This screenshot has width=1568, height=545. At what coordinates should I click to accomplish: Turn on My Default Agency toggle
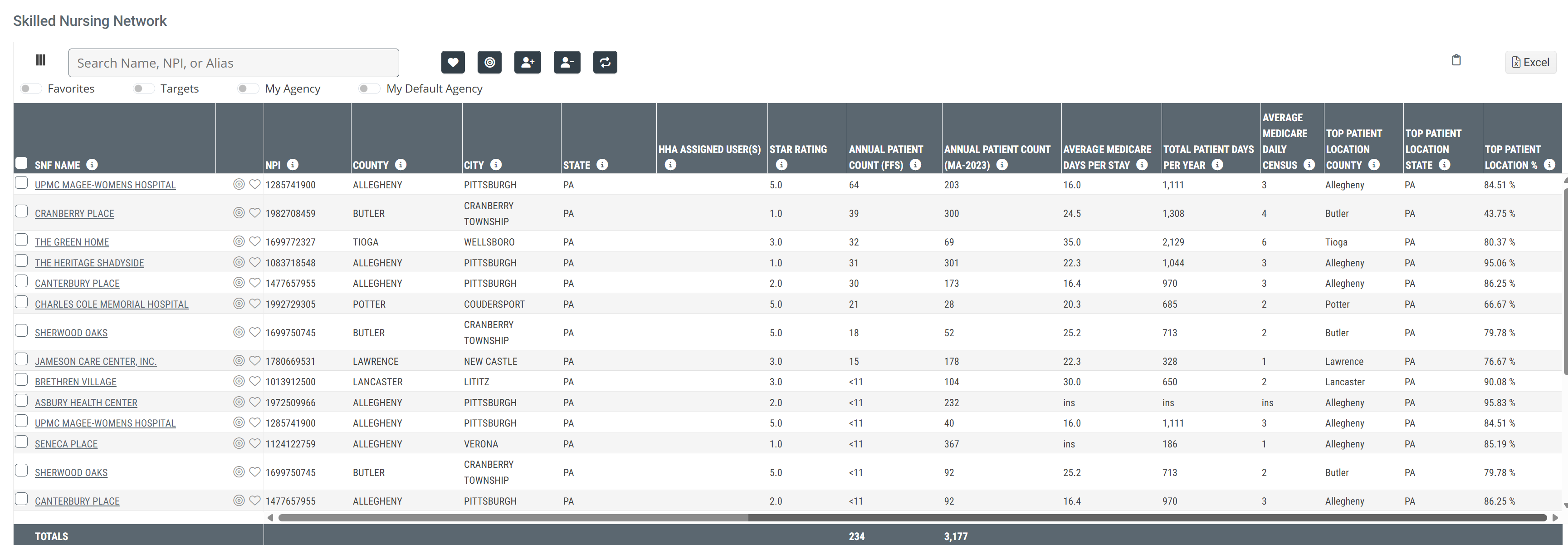point(369,89)
